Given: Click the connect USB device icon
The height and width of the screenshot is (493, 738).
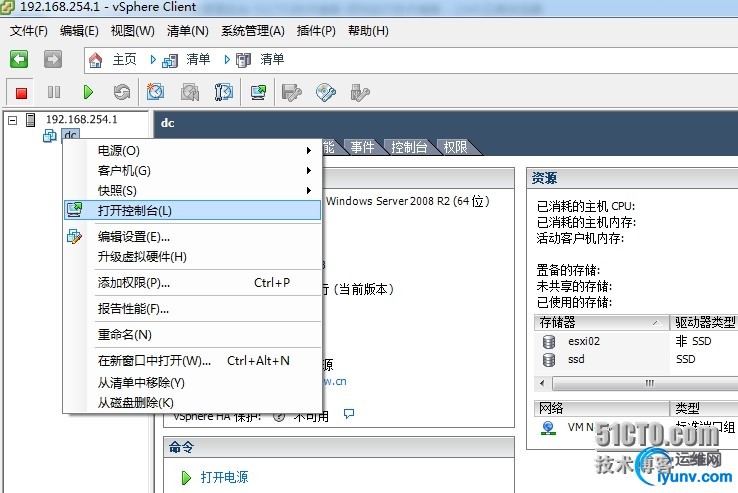Looking at the screenshot, I should tap(360, 93).
